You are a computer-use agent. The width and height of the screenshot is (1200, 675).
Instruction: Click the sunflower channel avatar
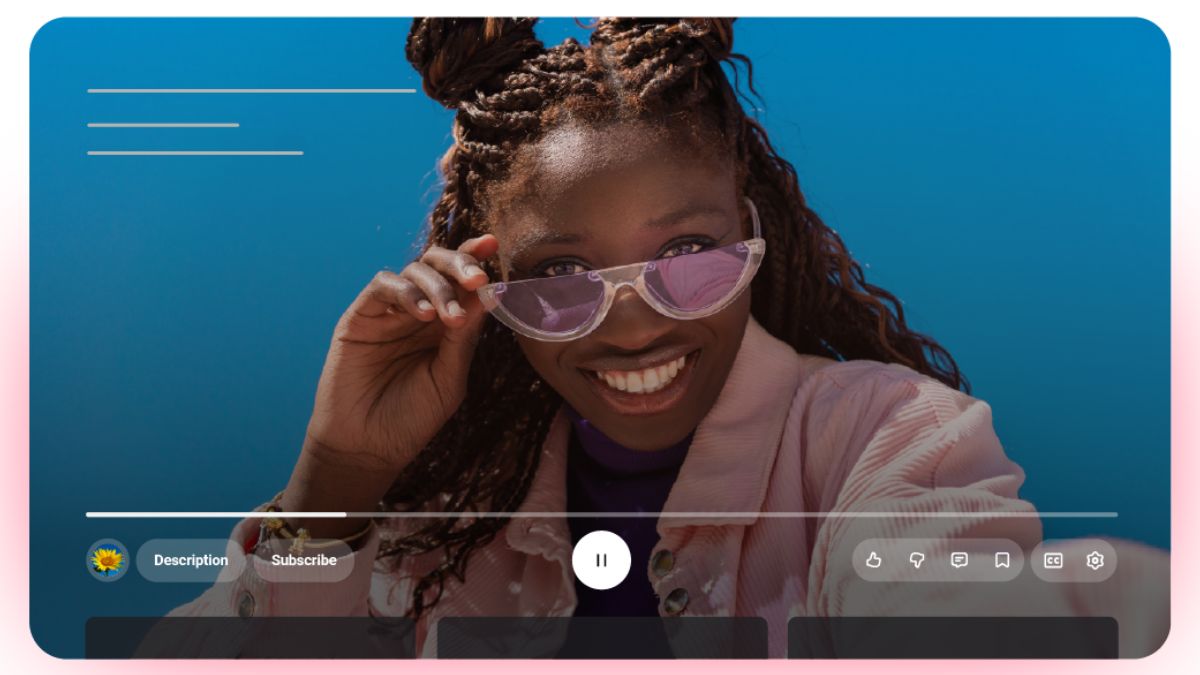(107, 560)
